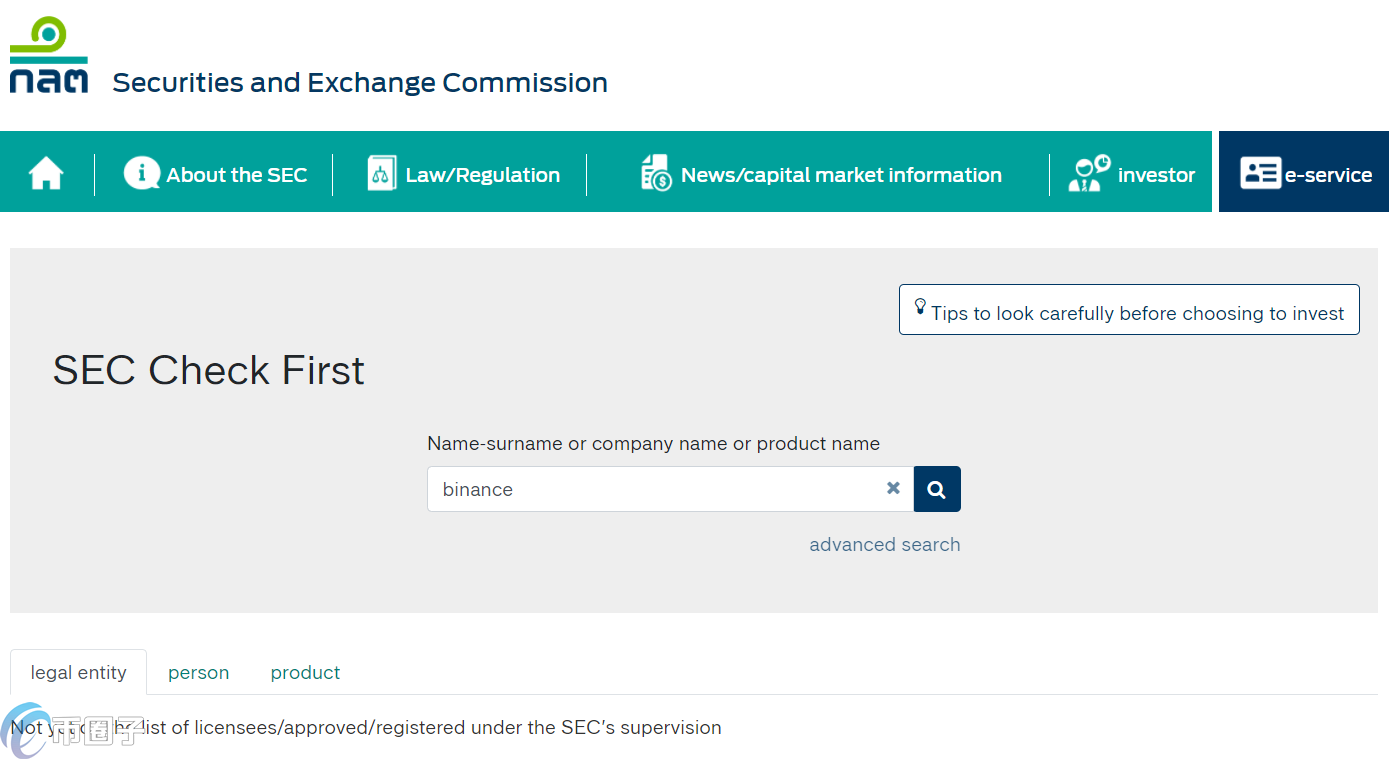Click the scales document icon for Law/Regulation
The width and height of the screenshot is (1389, 759).
(382, 174)
